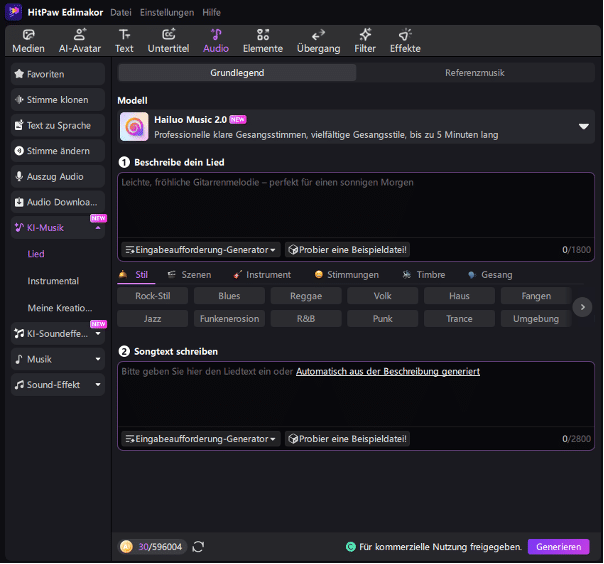Select Instrumental under KI-Musik
604x564 pixels.
pos(53,281)
